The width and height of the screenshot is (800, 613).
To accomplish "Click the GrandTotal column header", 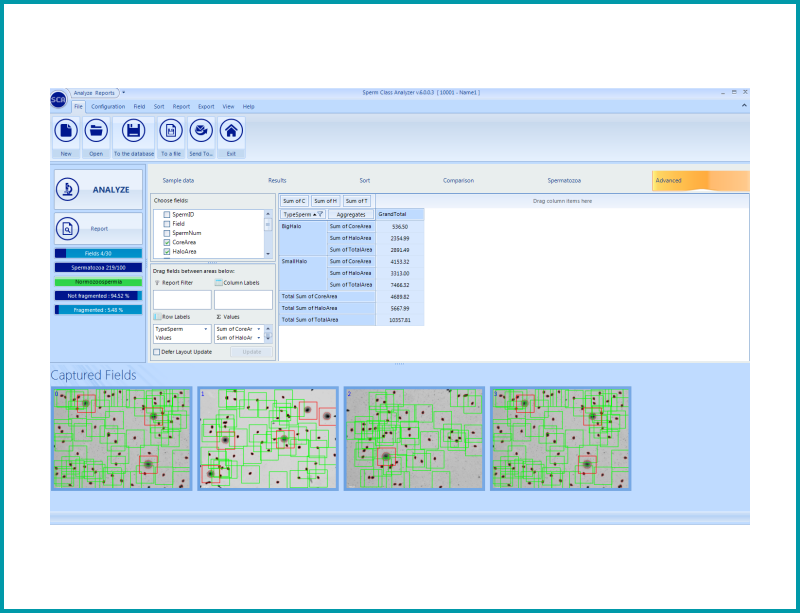I will point(400,214).
